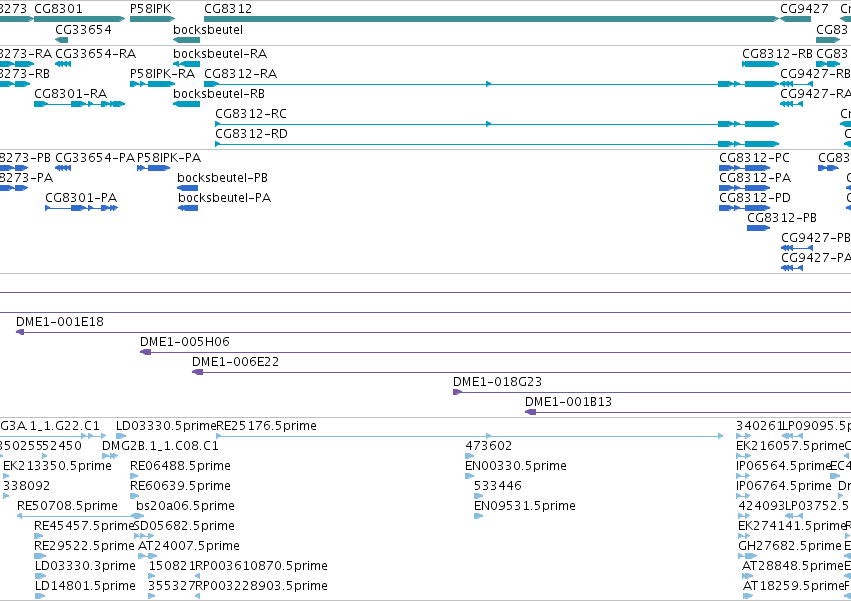Click EST EK274141.5prime
This screenshot has width=851, height=601.
(x=791, y=527)
